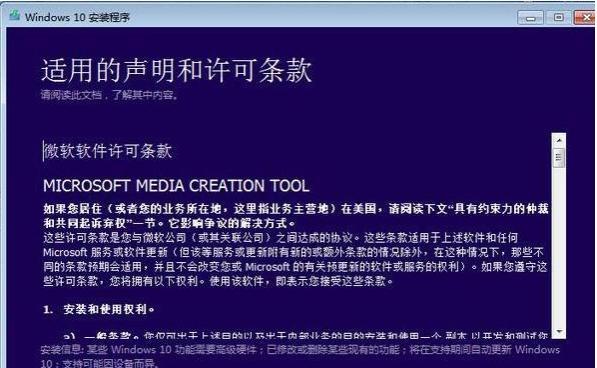Image resolution: width=597 pixels, height=368 pixels.
Task: Minimize the Windows 10 安装程序 window
Action: tap(530, 18)
